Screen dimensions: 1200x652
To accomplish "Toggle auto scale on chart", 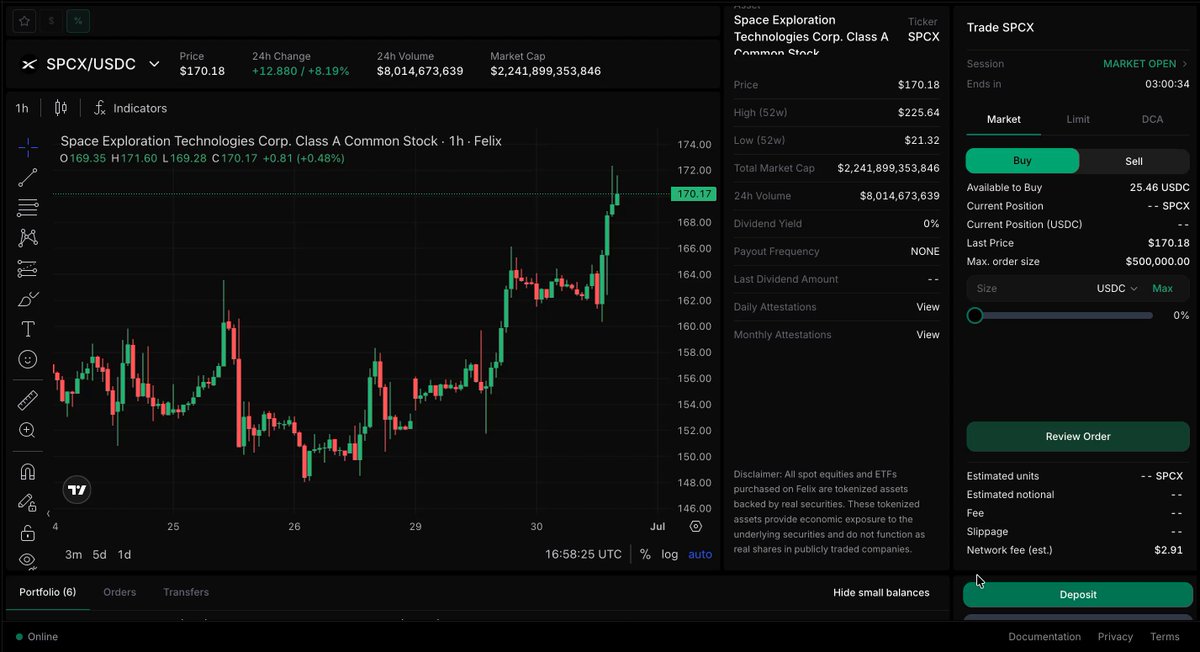I will [700, 554].
